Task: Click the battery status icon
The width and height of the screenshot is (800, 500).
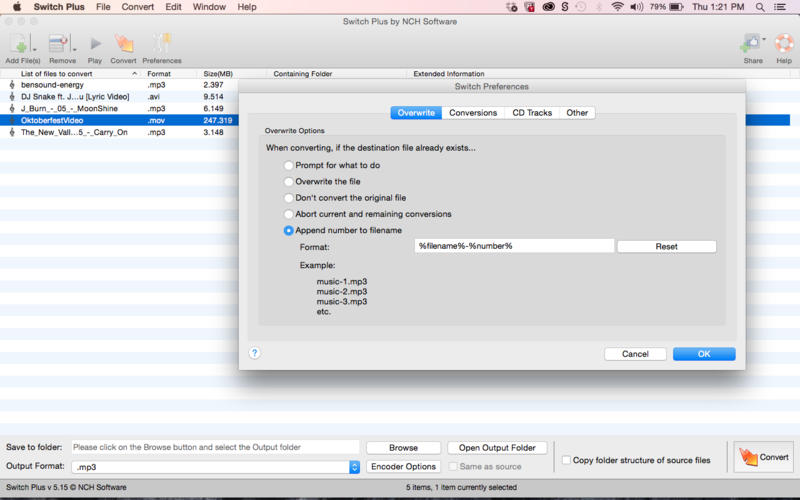Action: 676,7
